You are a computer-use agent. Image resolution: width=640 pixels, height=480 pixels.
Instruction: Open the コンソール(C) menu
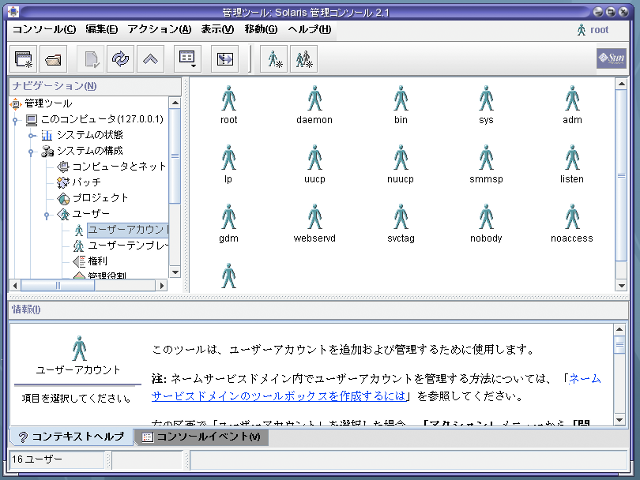coord(44,29)
